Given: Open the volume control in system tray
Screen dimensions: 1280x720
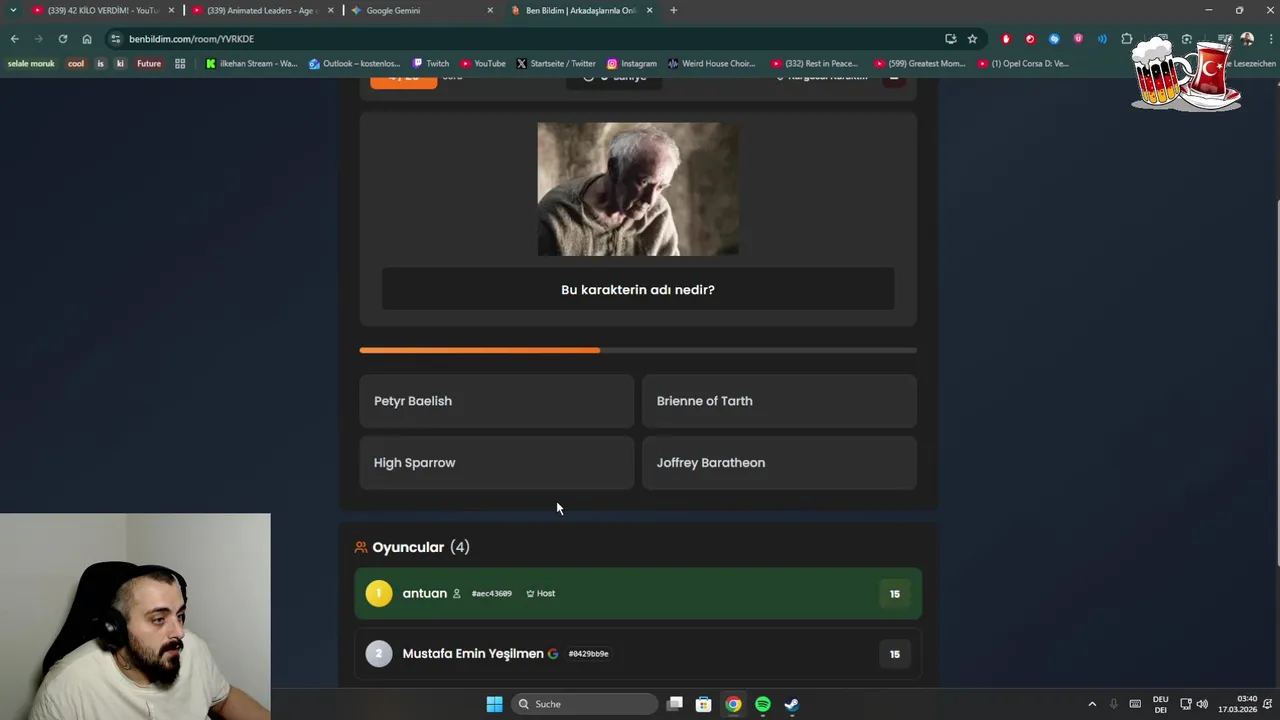Looking at the screenshot, I should pos(1202,704).
